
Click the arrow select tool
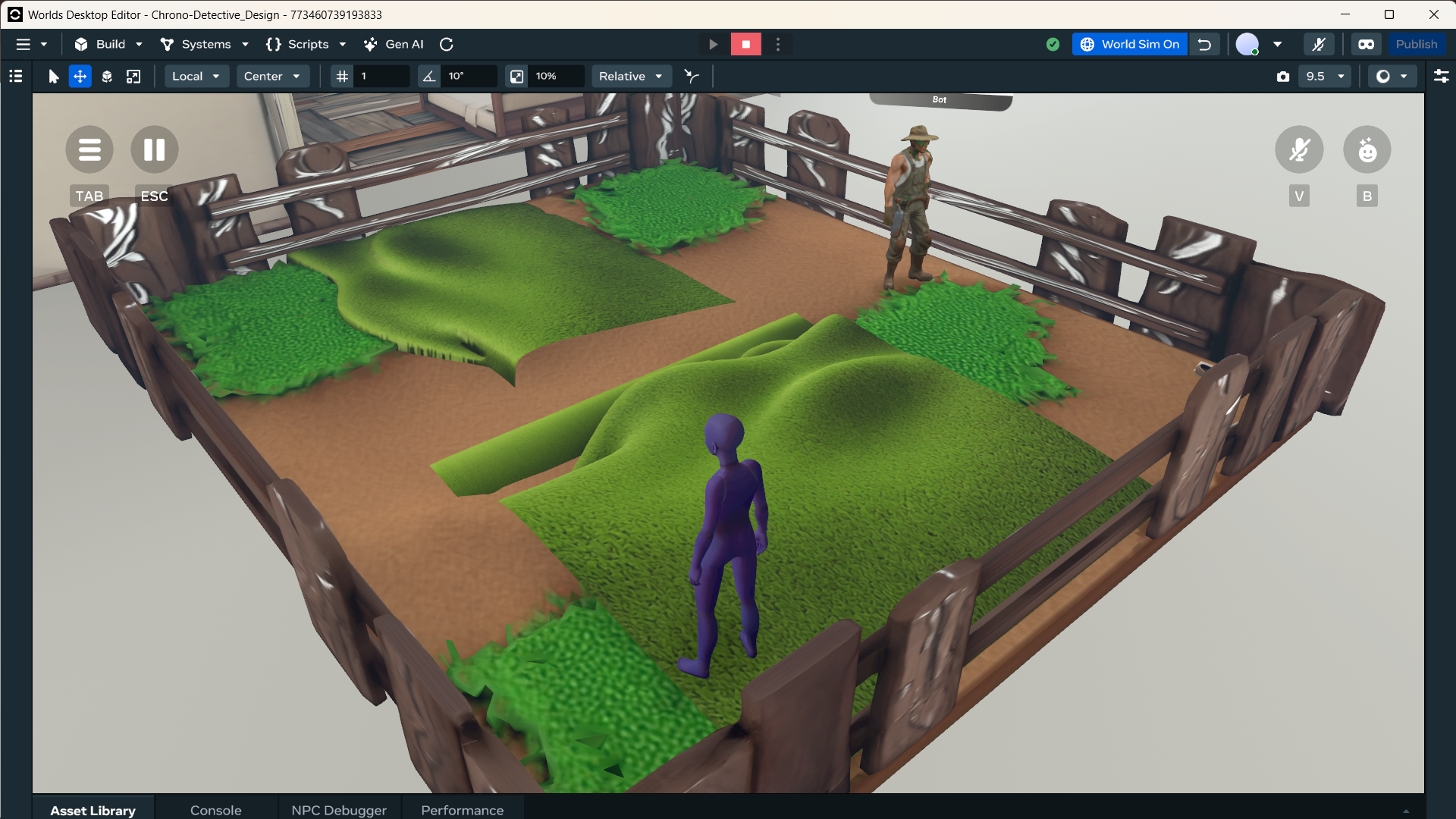point(53,77)
